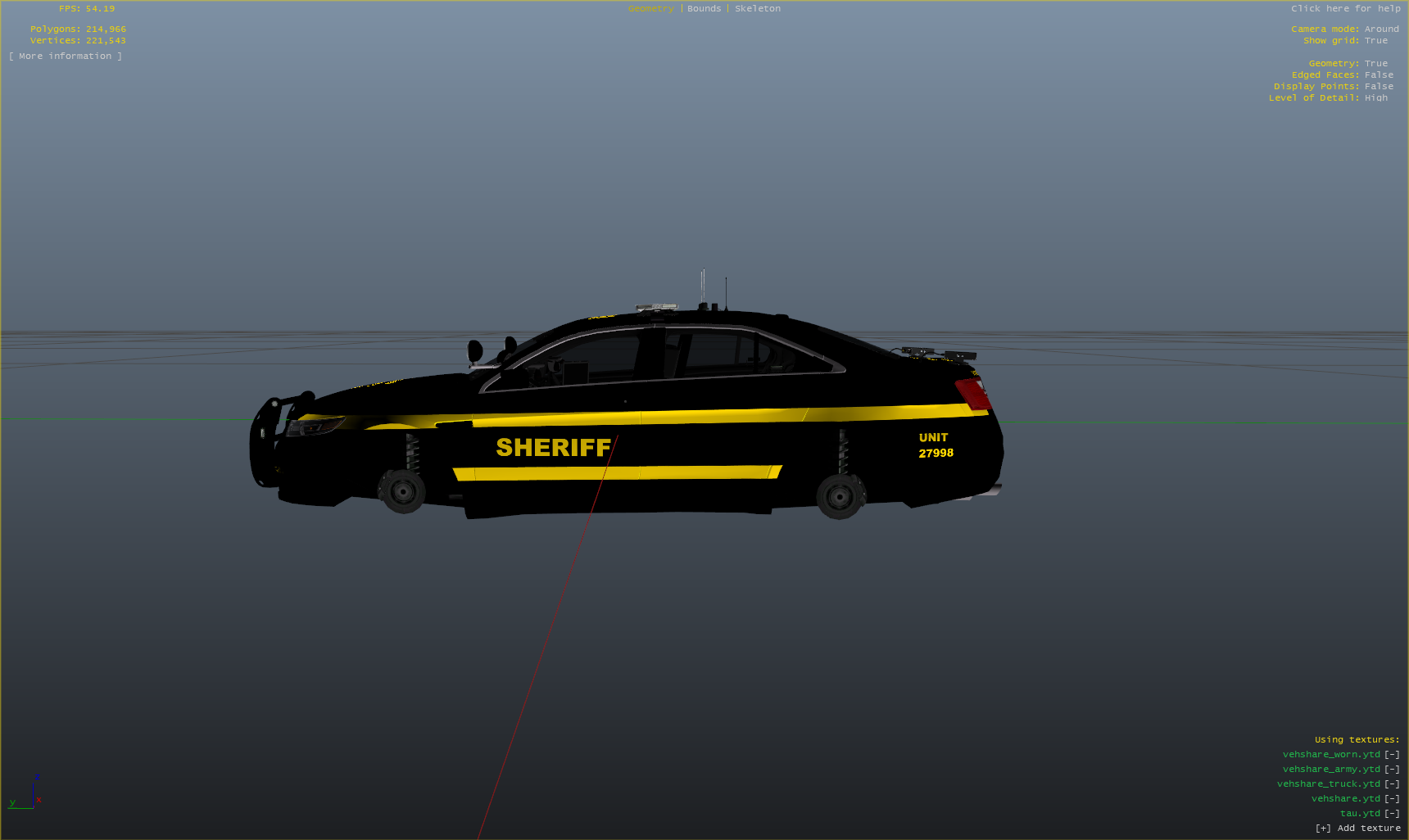
Task: Click the SHERIFF decal on the car
Action: [x=553, y=448]
